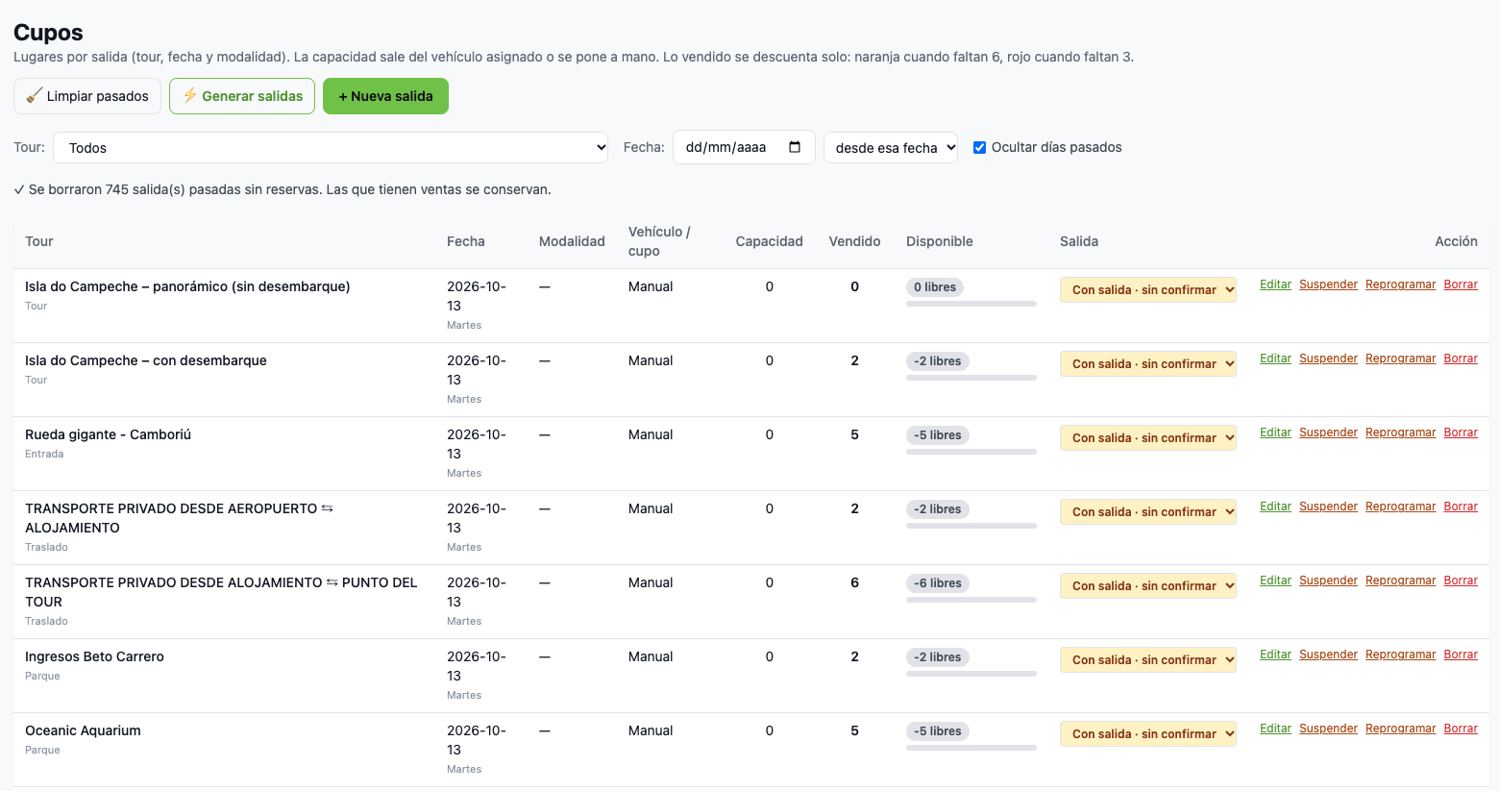Click Borrar for Oceanic Aquarium row
Screen dimensions: 1500x791
[1460, 728]
